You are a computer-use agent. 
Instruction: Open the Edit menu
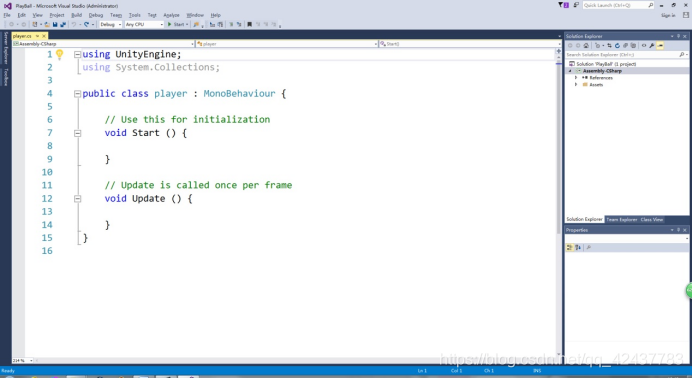(x=21, y=15)
